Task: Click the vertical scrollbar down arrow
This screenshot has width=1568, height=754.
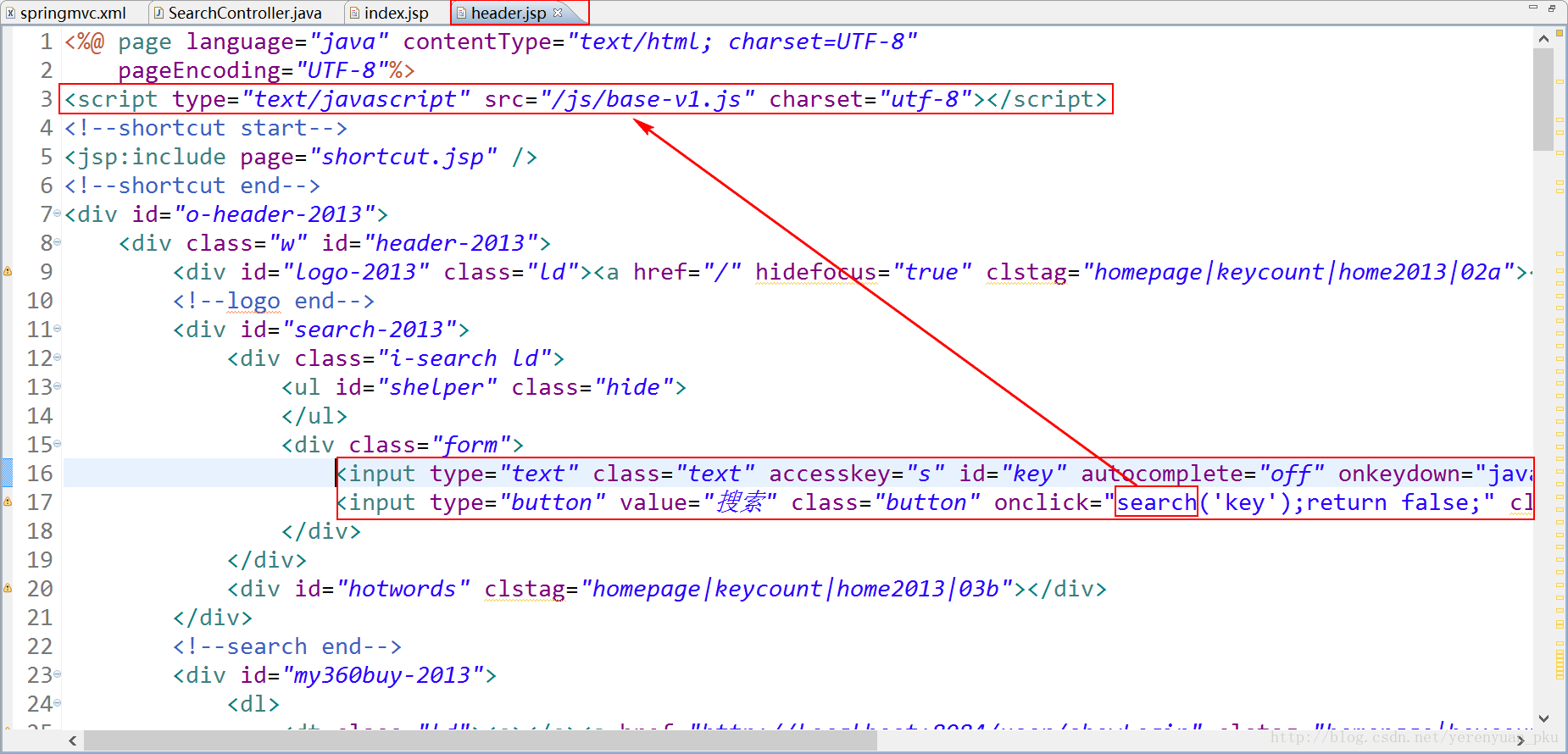Action: (x=1543, y=718)
